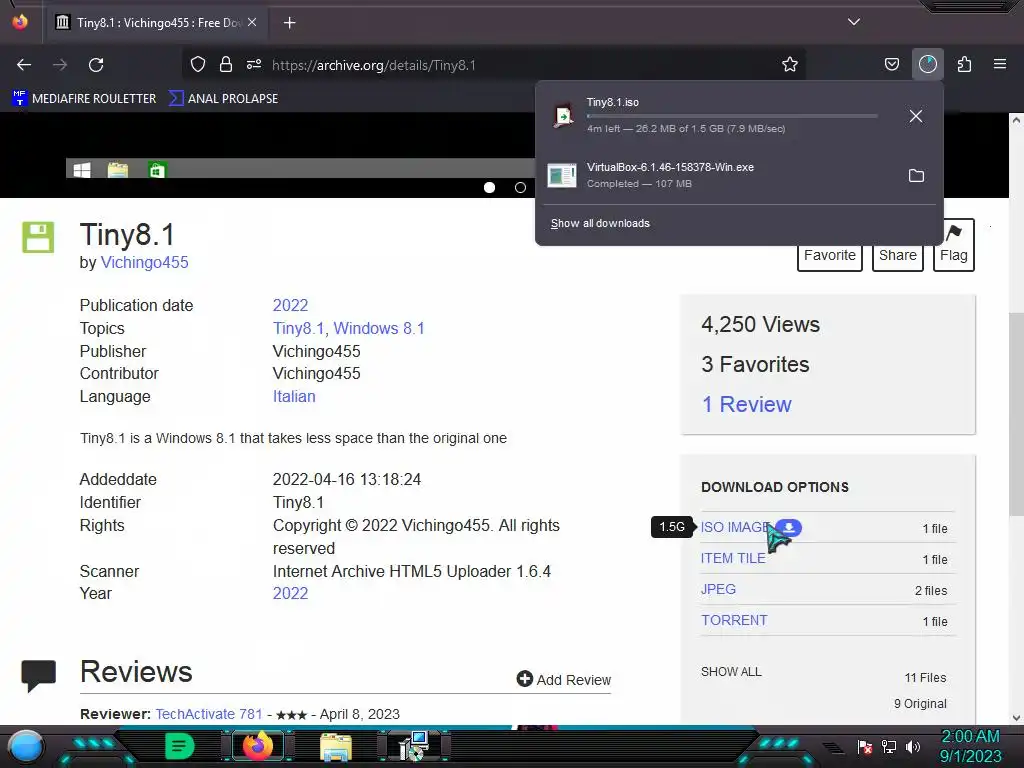
Task: Open the installer setup taskbar icon
Action: tap(414, 746)
